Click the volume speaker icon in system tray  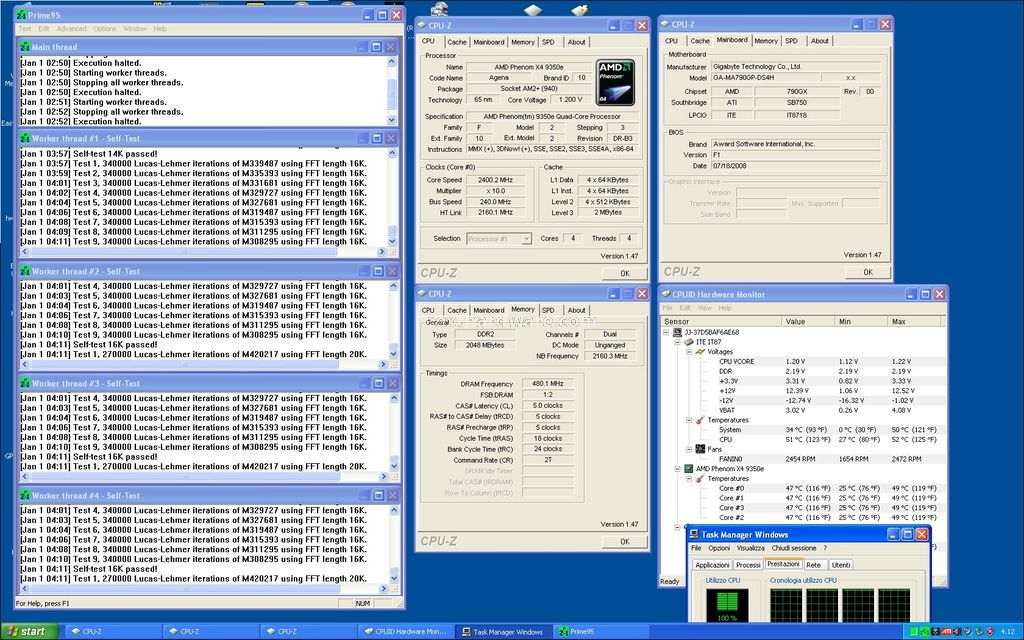(x=957, y=632)
